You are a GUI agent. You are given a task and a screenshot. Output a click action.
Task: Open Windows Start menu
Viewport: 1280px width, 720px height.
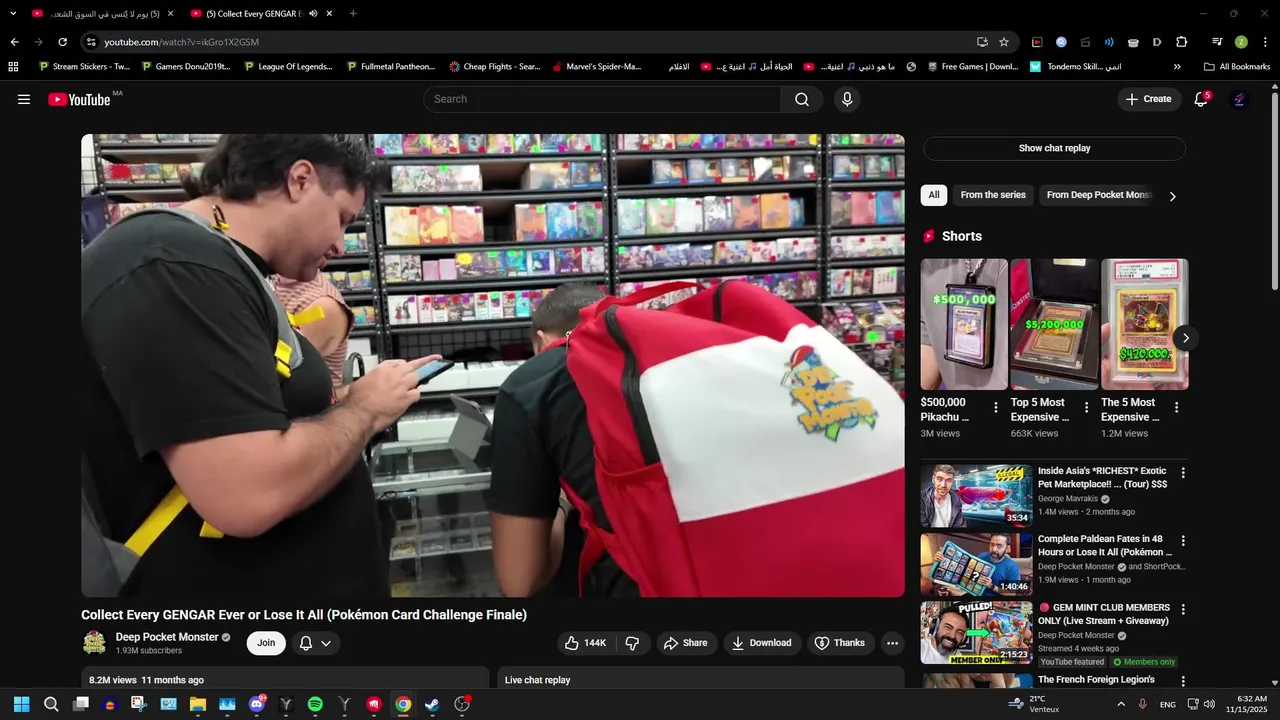click(x=22, y=704)
